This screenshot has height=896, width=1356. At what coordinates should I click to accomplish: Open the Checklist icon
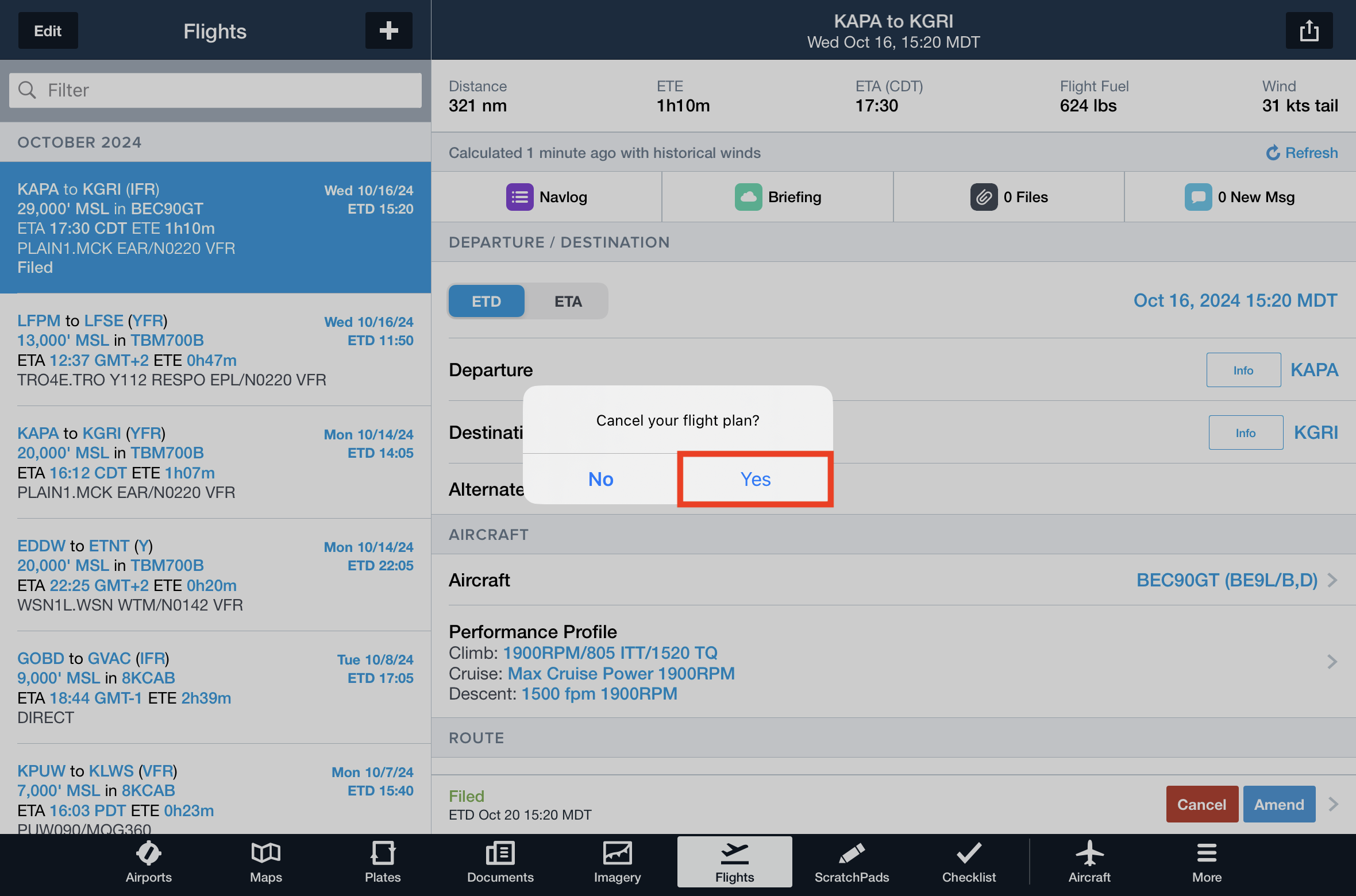(x=969, y=862)
